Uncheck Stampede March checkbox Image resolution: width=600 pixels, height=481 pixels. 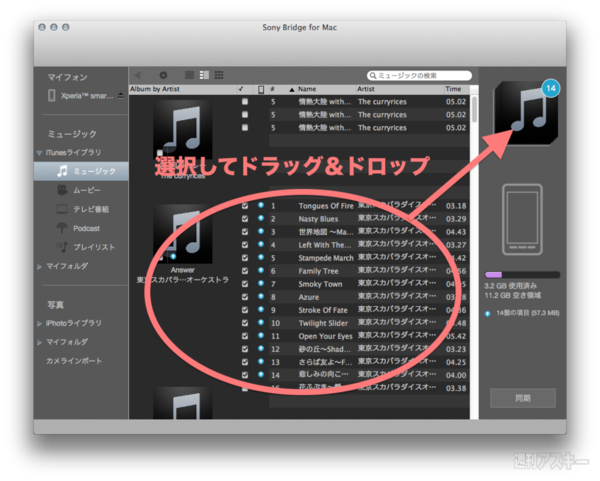pyautogui.click(x=245, y=258)
